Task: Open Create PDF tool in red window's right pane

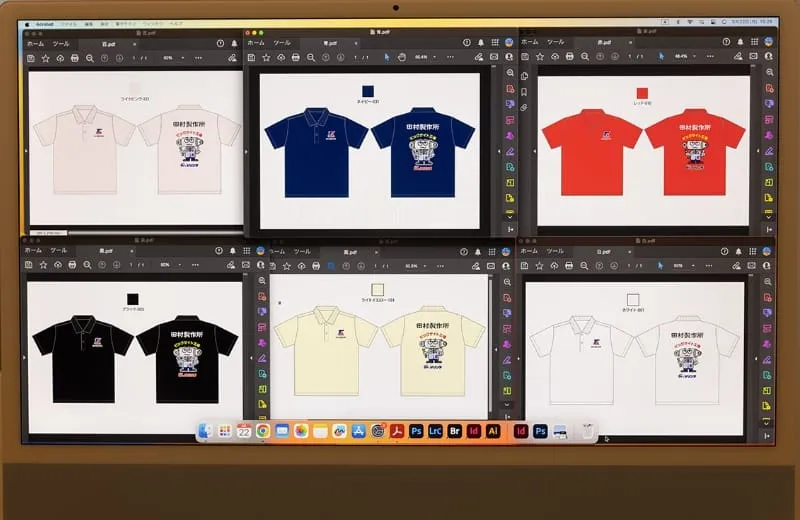Action: tap(769, 88)
